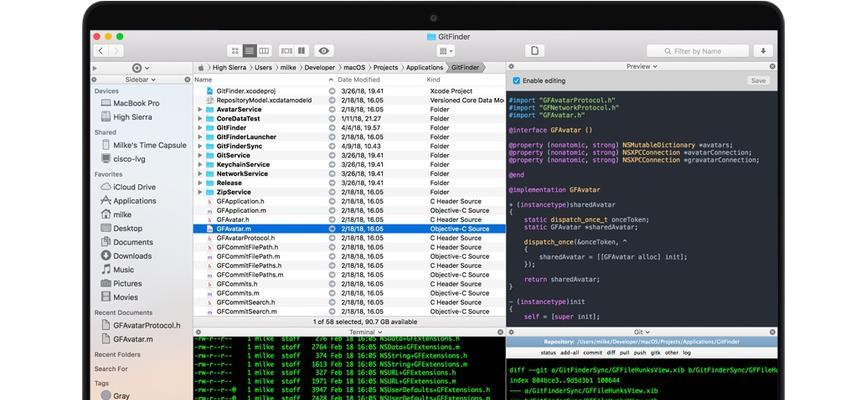Jump to Applications in path bar

pos(425,67)
